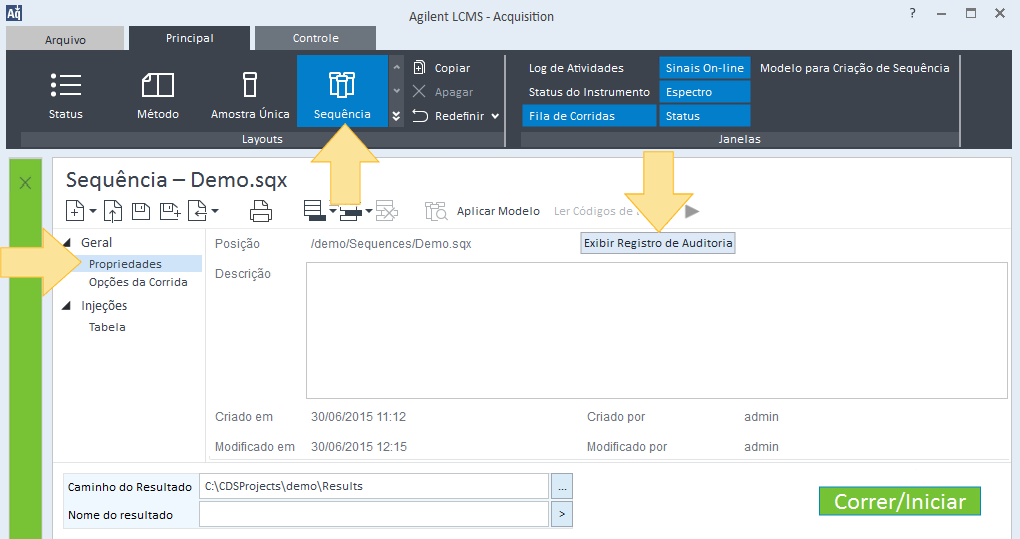Screen dimensions: 1020x539
Task: Open the Status layout
Action: point(66,95)
